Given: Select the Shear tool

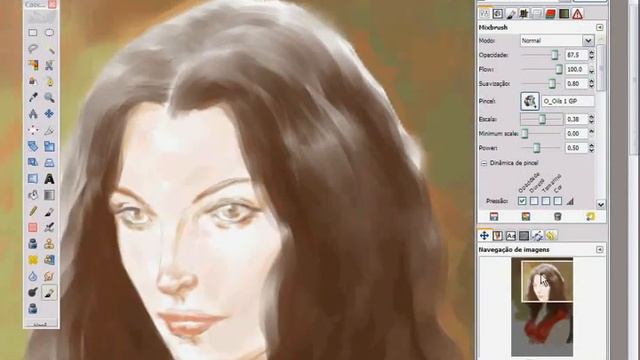Looking at the screenshot, I should pos(33,162).
